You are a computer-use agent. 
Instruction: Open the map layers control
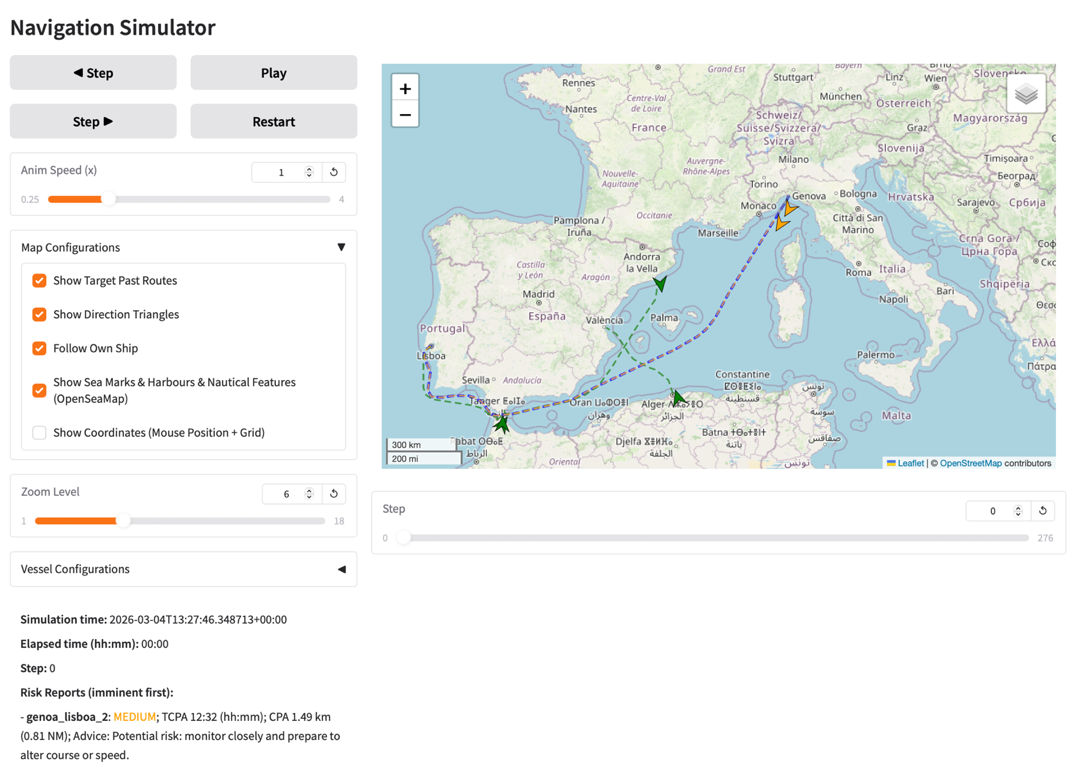[x=1026, y=94]
